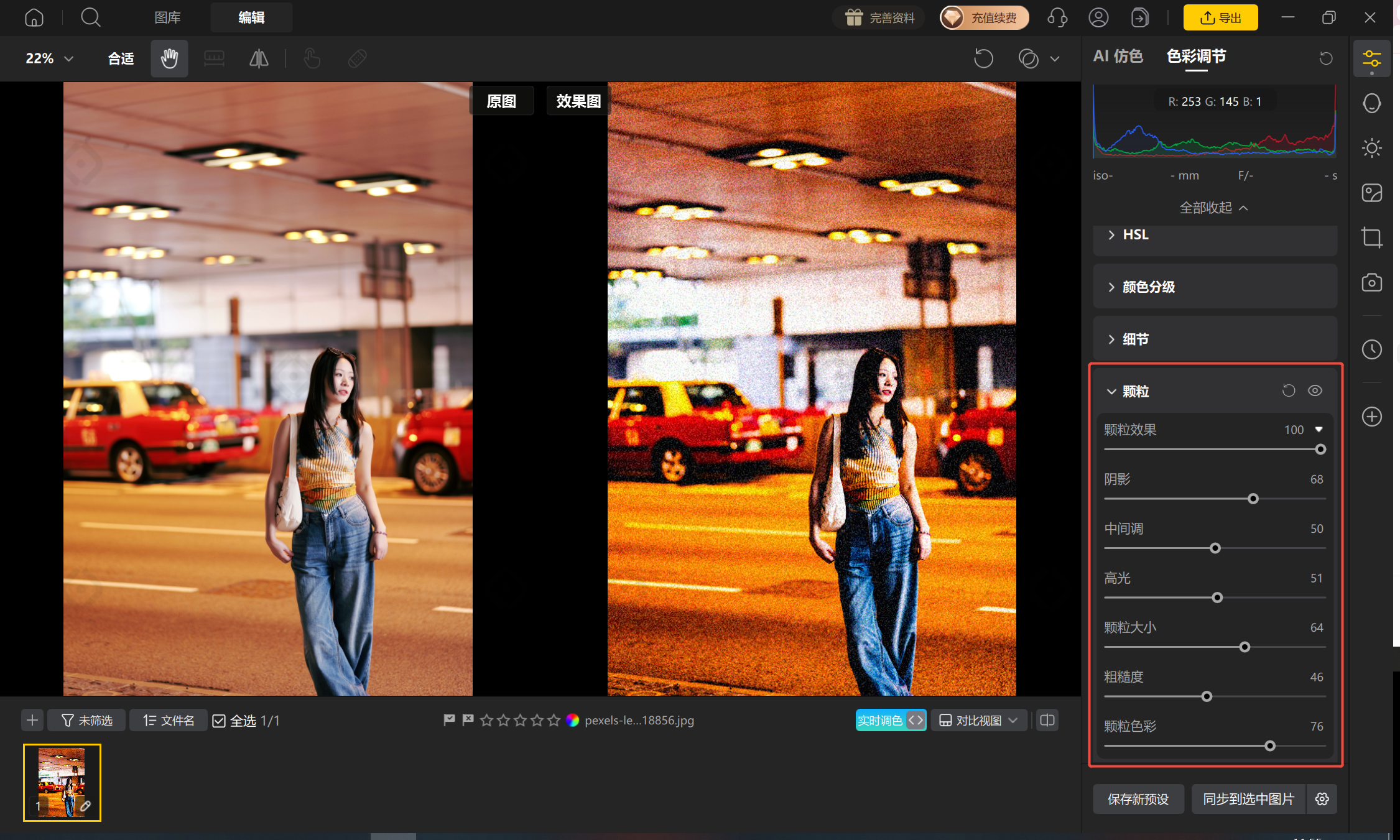Screen dimensions: 1400x840
Task: Expand the HSL section
Action: tap(1215, 235)
